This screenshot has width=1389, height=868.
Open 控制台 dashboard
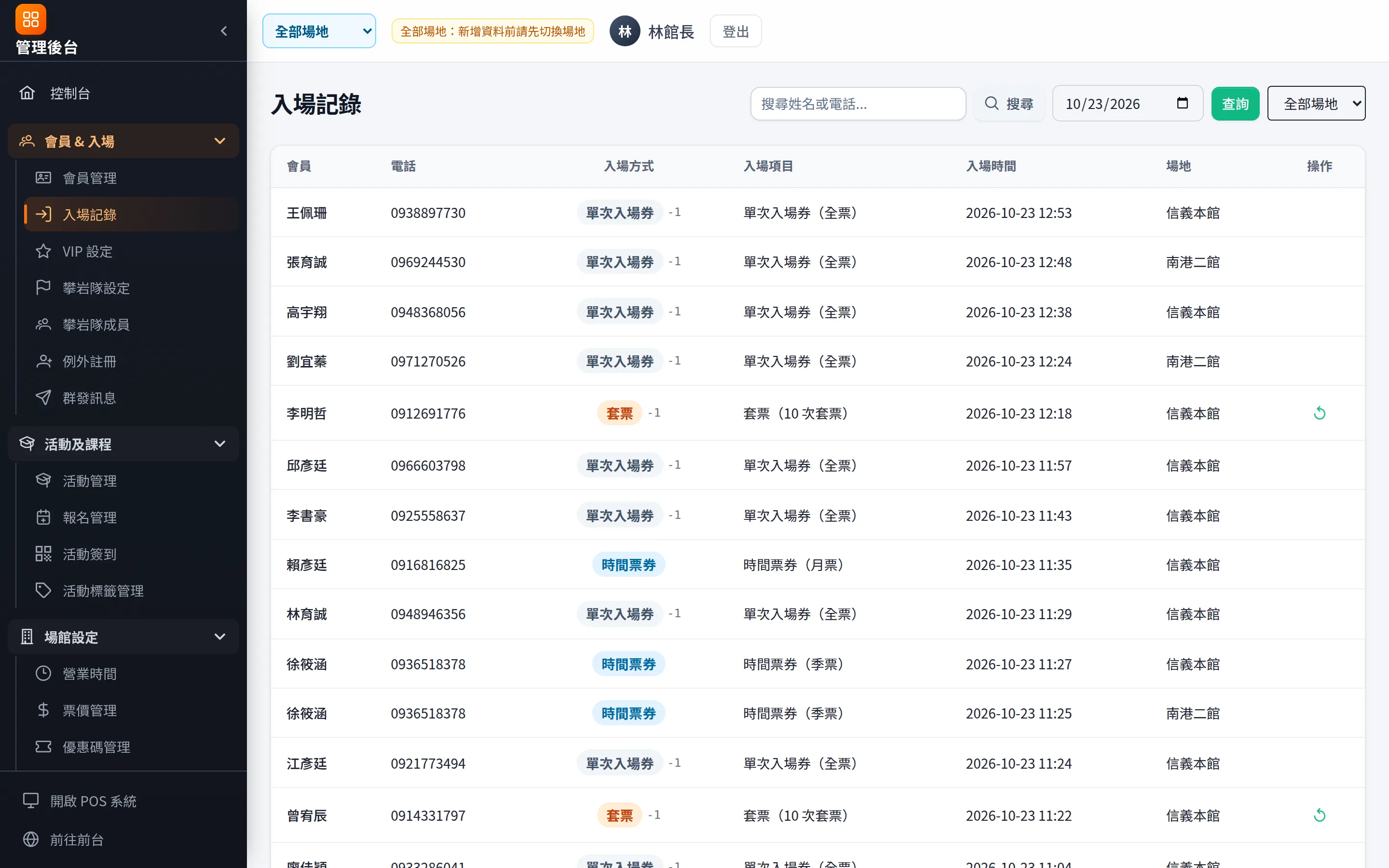[123, 93]
